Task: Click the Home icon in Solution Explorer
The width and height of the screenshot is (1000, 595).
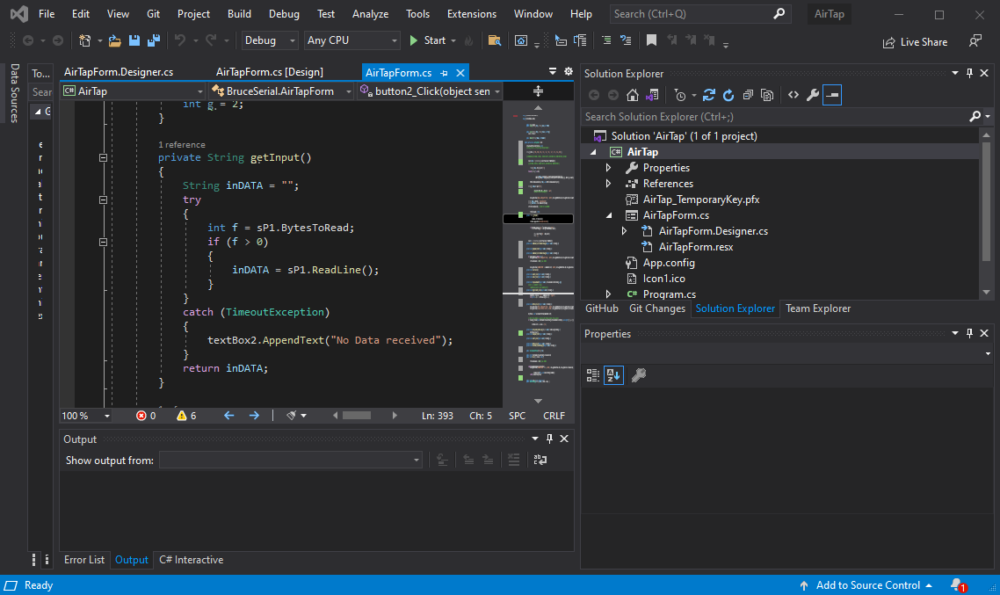Action: (x=633, y=95)
